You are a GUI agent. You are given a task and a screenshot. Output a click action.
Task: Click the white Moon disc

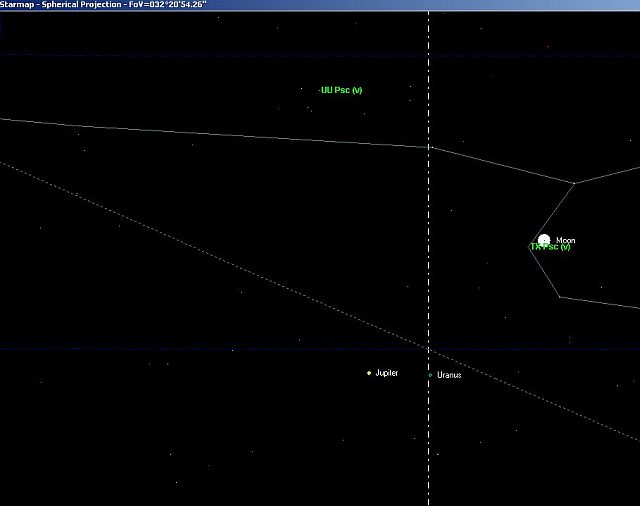543,240
